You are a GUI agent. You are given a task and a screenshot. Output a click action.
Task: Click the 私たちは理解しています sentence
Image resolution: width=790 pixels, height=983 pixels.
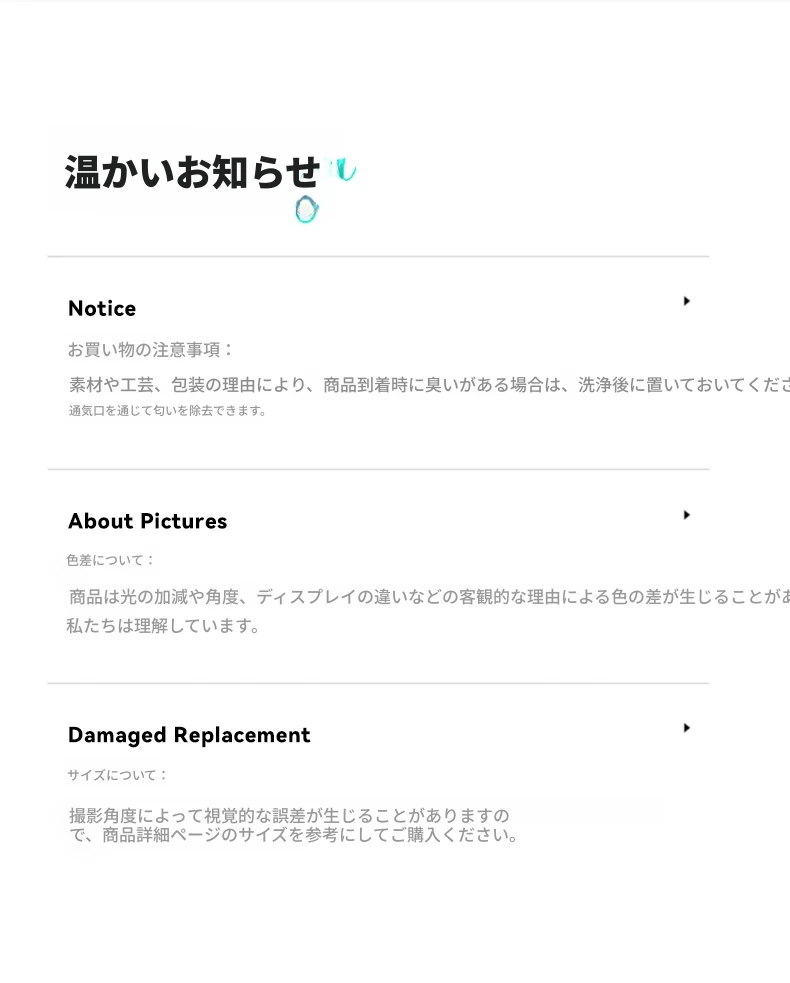tap(163, 627)
